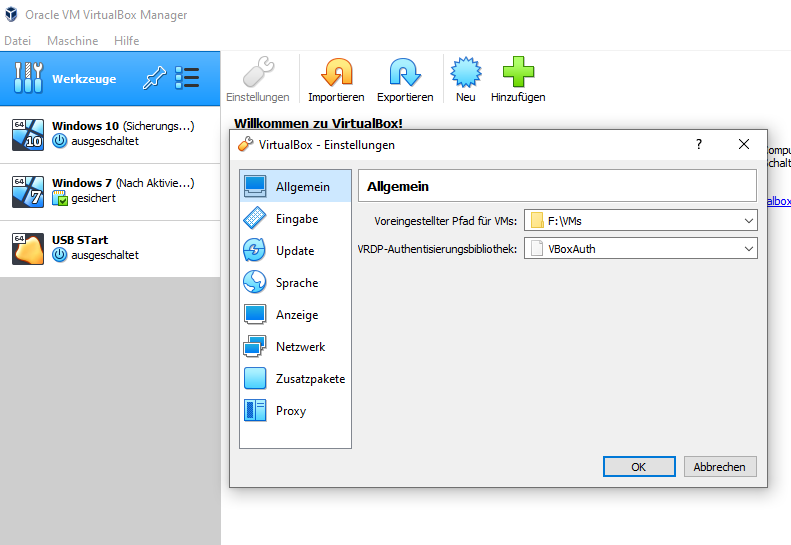Switch to the Update settings page
791x545 pixels.
296,250
